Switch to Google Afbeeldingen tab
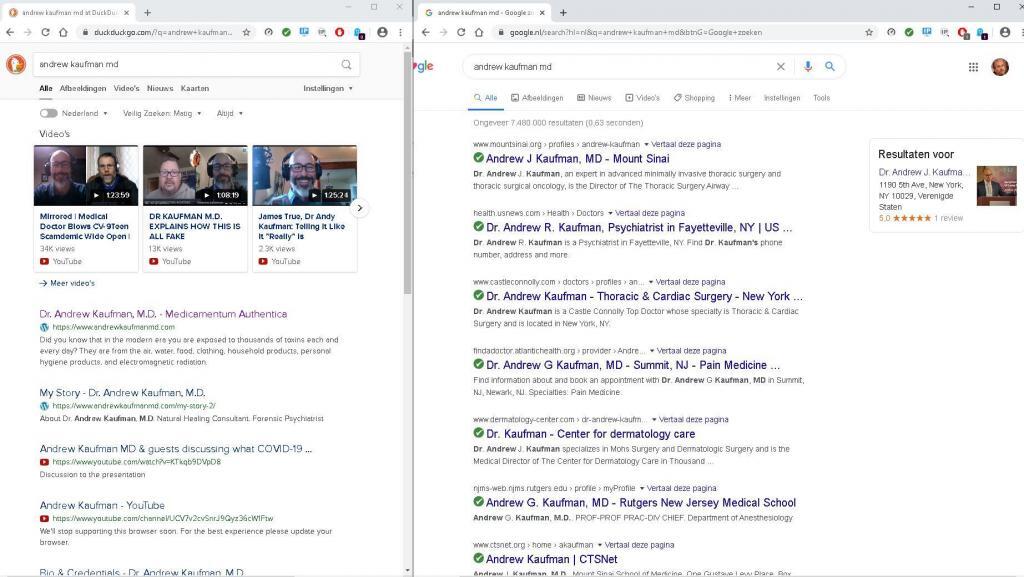 coord(537,98)
